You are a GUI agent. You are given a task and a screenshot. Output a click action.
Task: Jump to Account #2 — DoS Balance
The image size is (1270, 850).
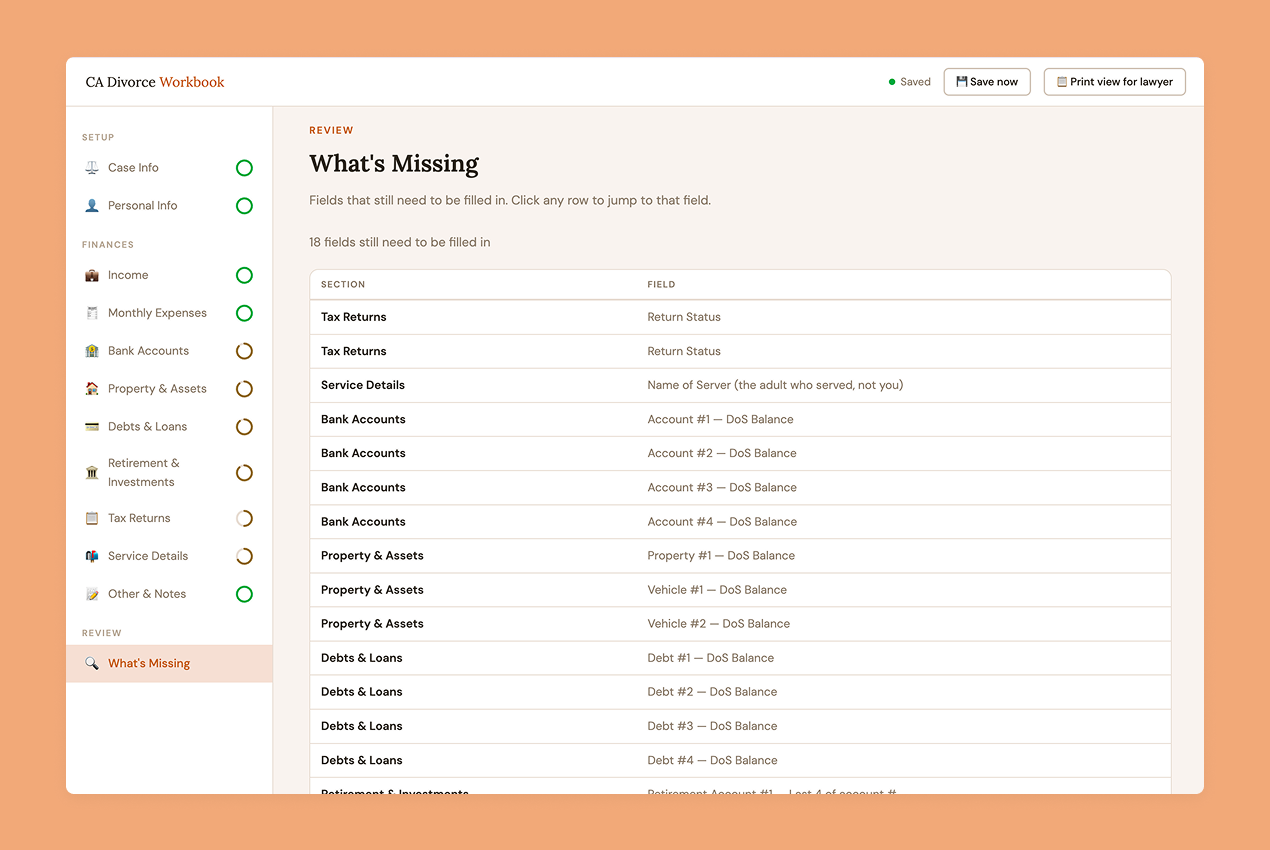coord(740,453)
